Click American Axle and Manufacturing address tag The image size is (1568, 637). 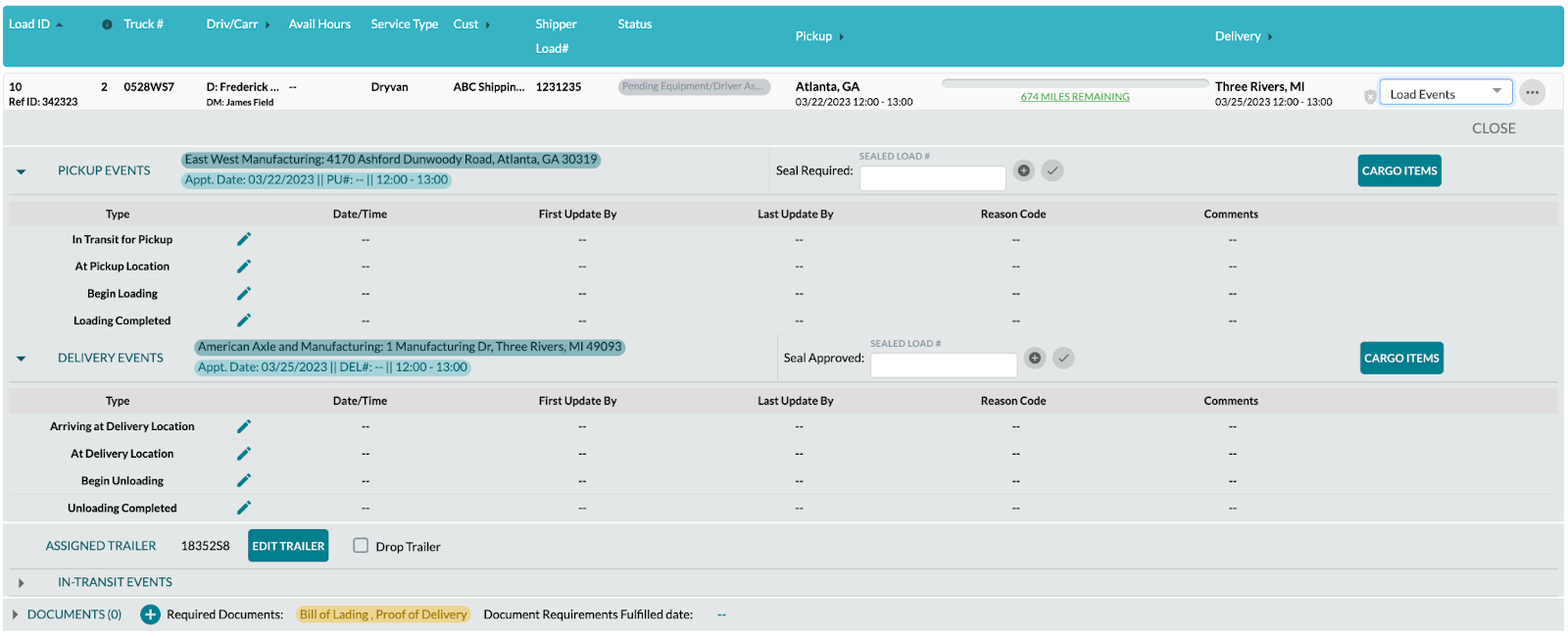point(410,347)
